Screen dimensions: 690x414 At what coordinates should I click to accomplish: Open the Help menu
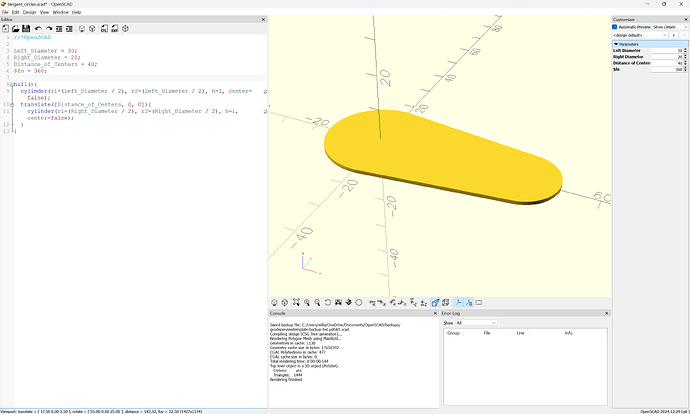(x=77, y=12)
